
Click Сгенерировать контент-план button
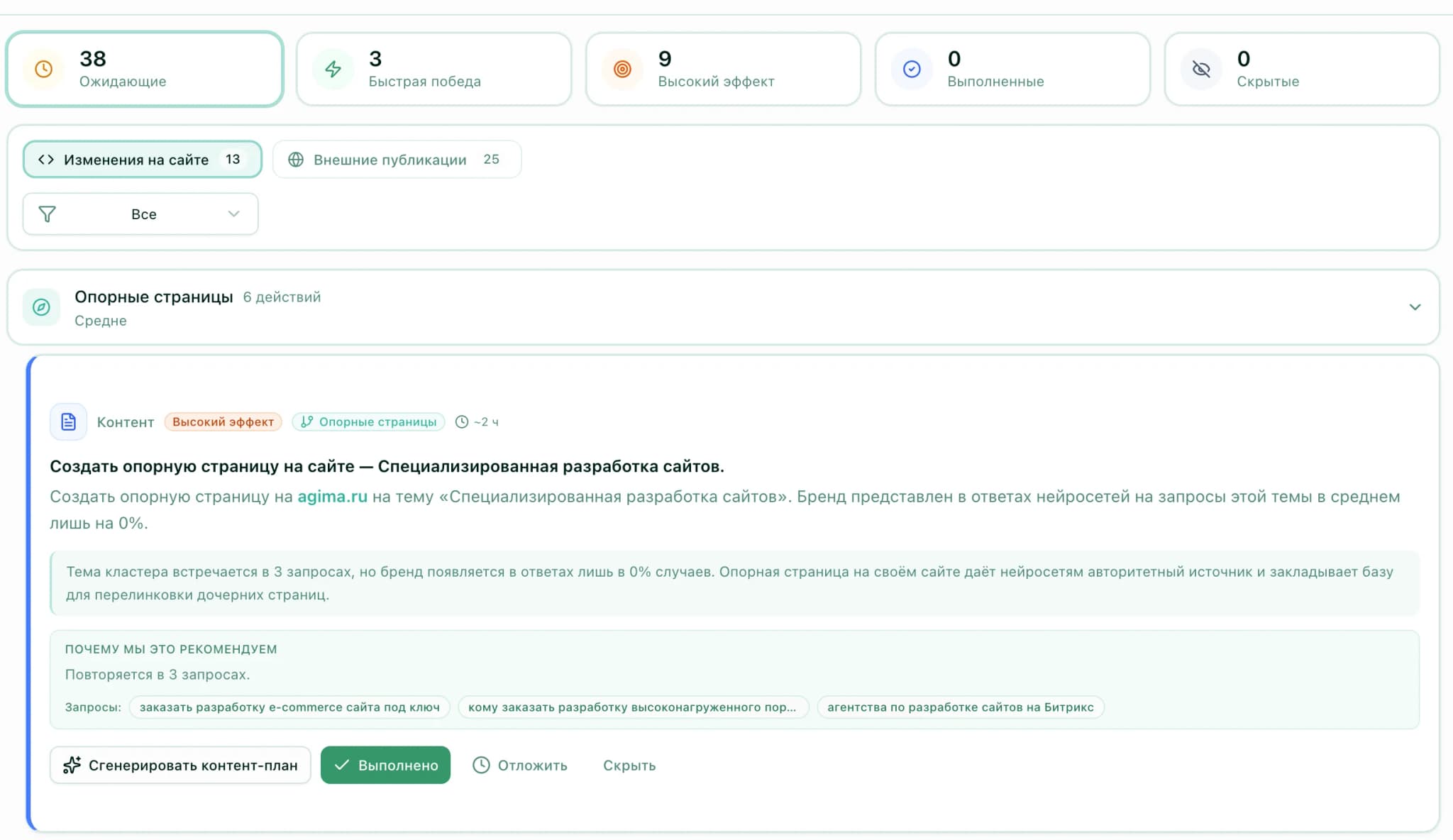point(180,765)
